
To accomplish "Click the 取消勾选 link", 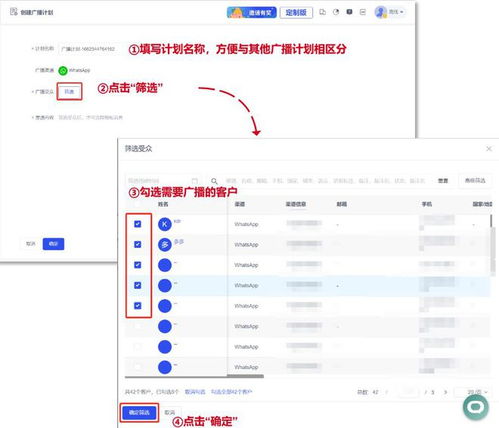I will coord(195,392).
